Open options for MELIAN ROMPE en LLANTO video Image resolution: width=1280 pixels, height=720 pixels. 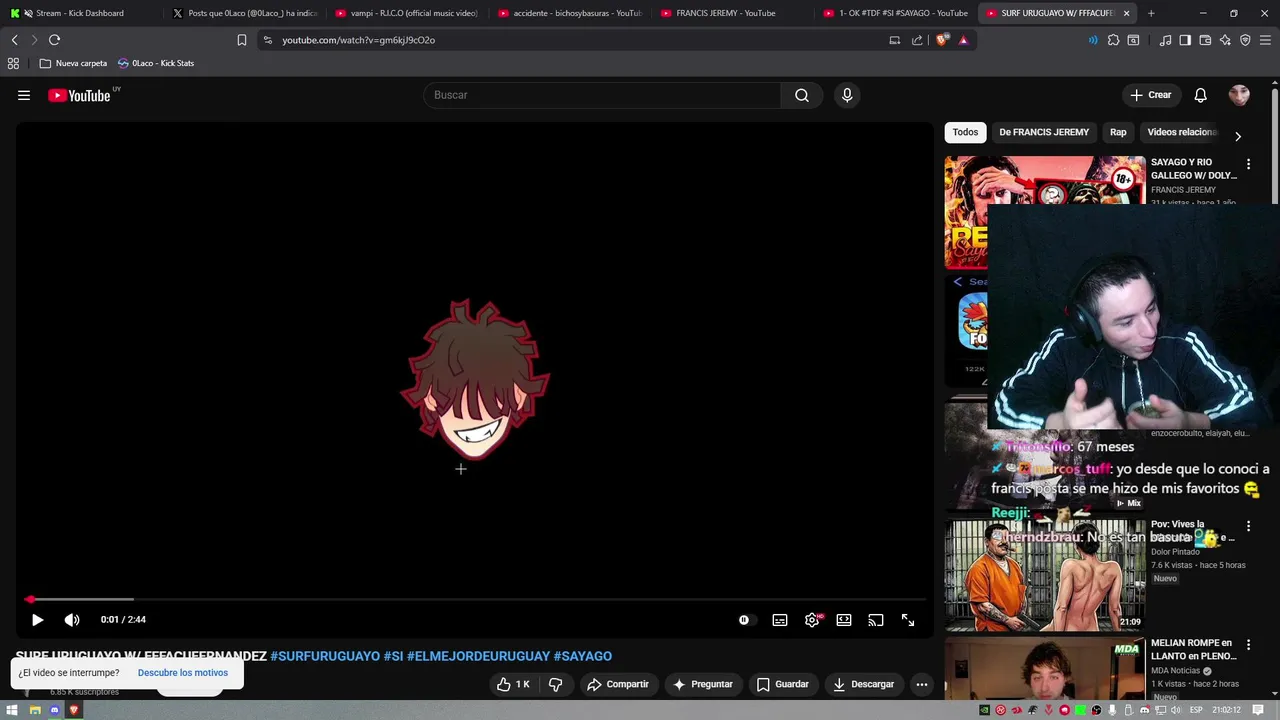click(1248, 645)
